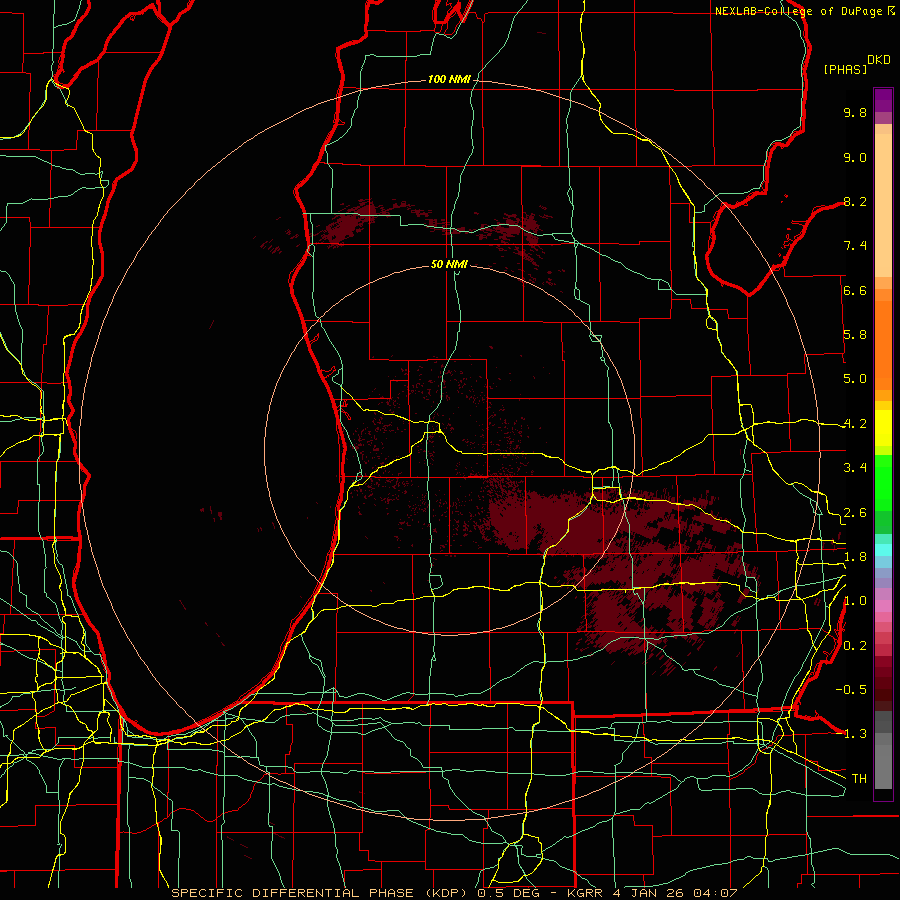Screen dimensions: 900x900
Task: Select the 100 NMI range ring label
Action: point(449,79)
